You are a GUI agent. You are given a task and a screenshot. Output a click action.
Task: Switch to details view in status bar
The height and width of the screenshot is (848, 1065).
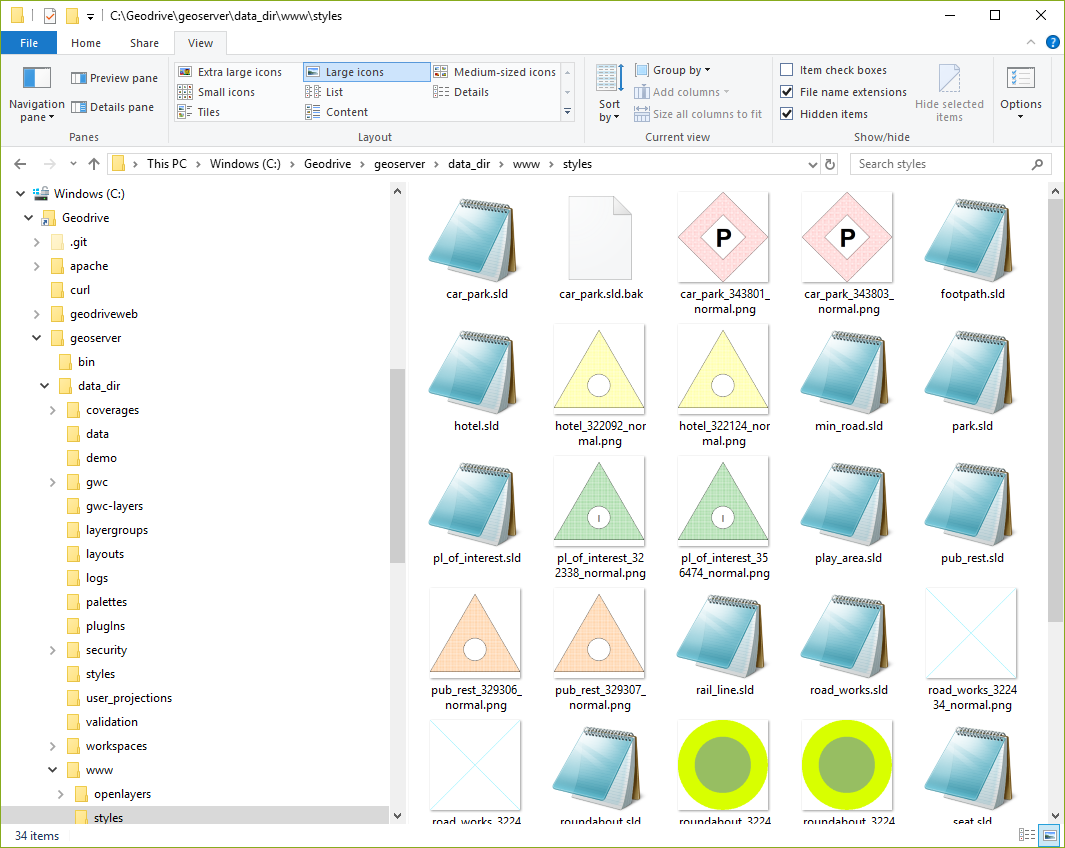tap(1027, 835)
